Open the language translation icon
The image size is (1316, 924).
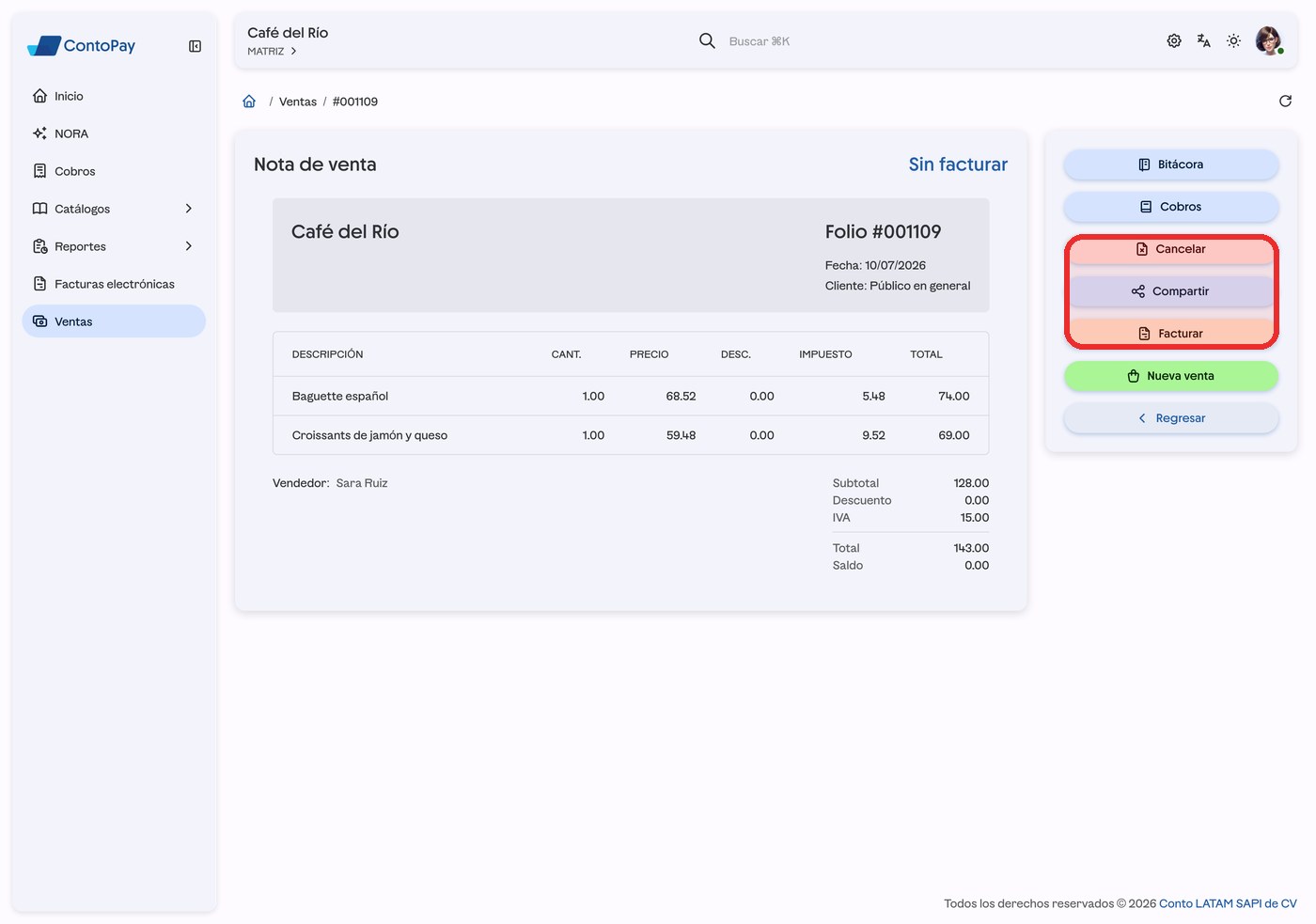[x=1204, y=41]
